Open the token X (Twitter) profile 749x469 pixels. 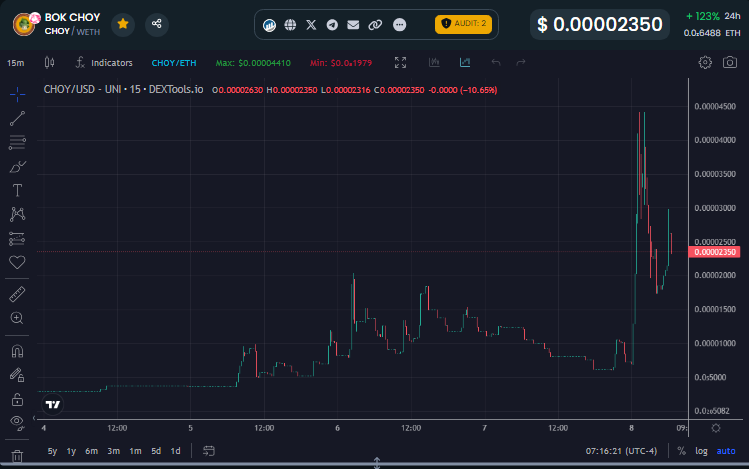(311, 24)
